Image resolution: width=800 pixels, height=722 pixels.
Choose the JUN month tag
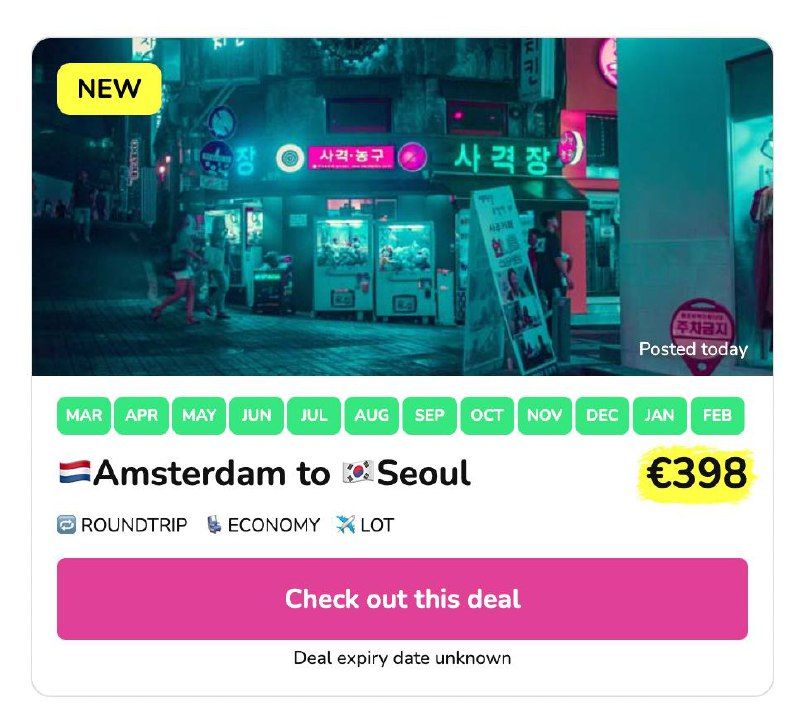coord(256,416)
